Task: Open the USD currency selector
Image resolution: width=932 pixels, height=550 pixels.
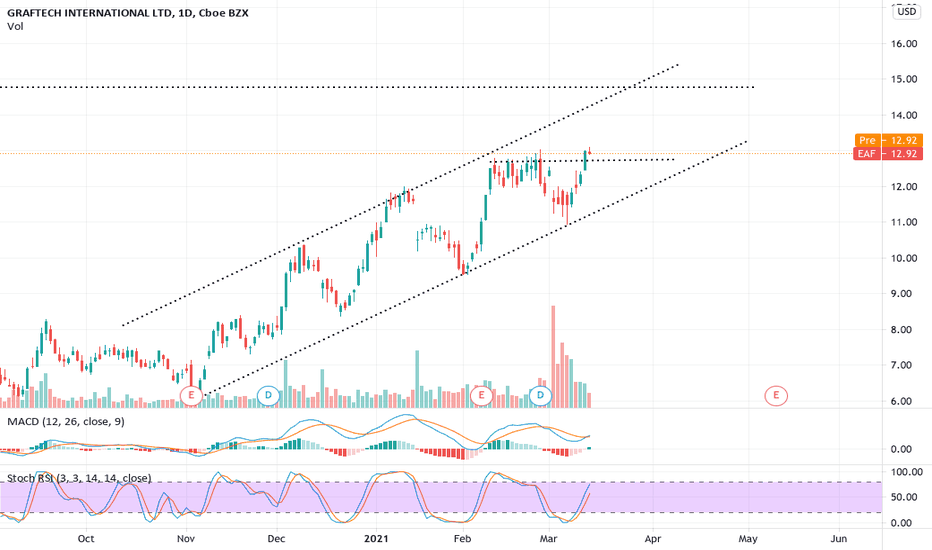Action: [x=906, y=11]
